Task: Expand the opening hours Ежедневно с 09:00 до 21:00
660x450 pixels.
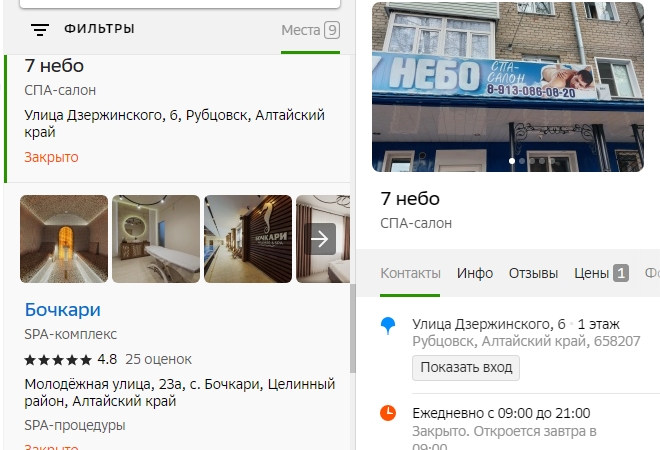Action: pyautogui.click(x=501, y=413)
